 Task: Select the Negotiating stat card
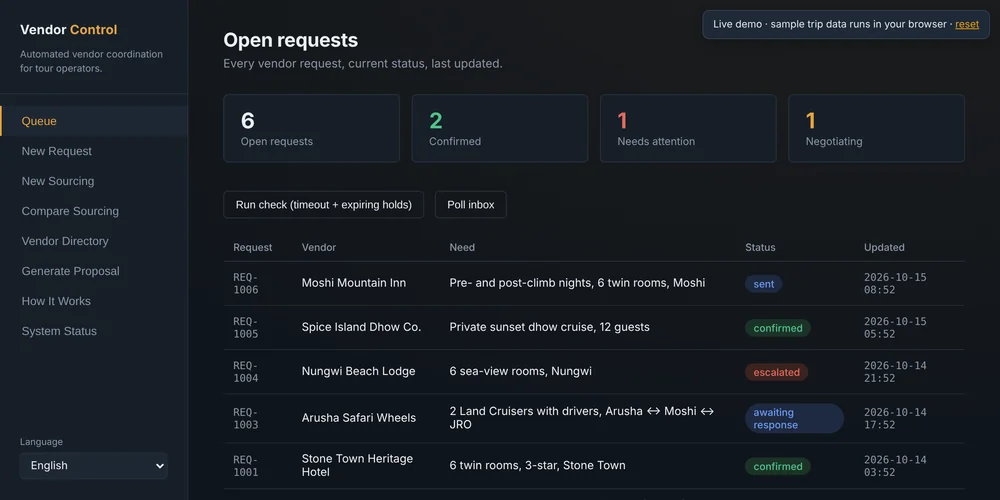click(x=876, y=128)
